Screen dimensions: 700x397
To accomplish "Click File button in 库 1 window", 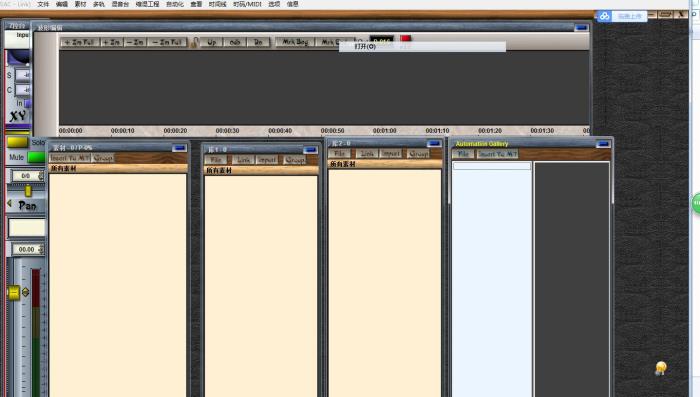I will [x=216, y=159].
